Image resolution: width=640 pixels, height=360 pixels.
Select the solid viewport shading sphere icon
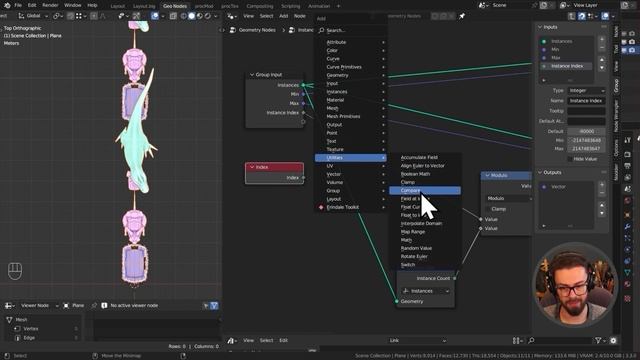[x=191, y=16]
